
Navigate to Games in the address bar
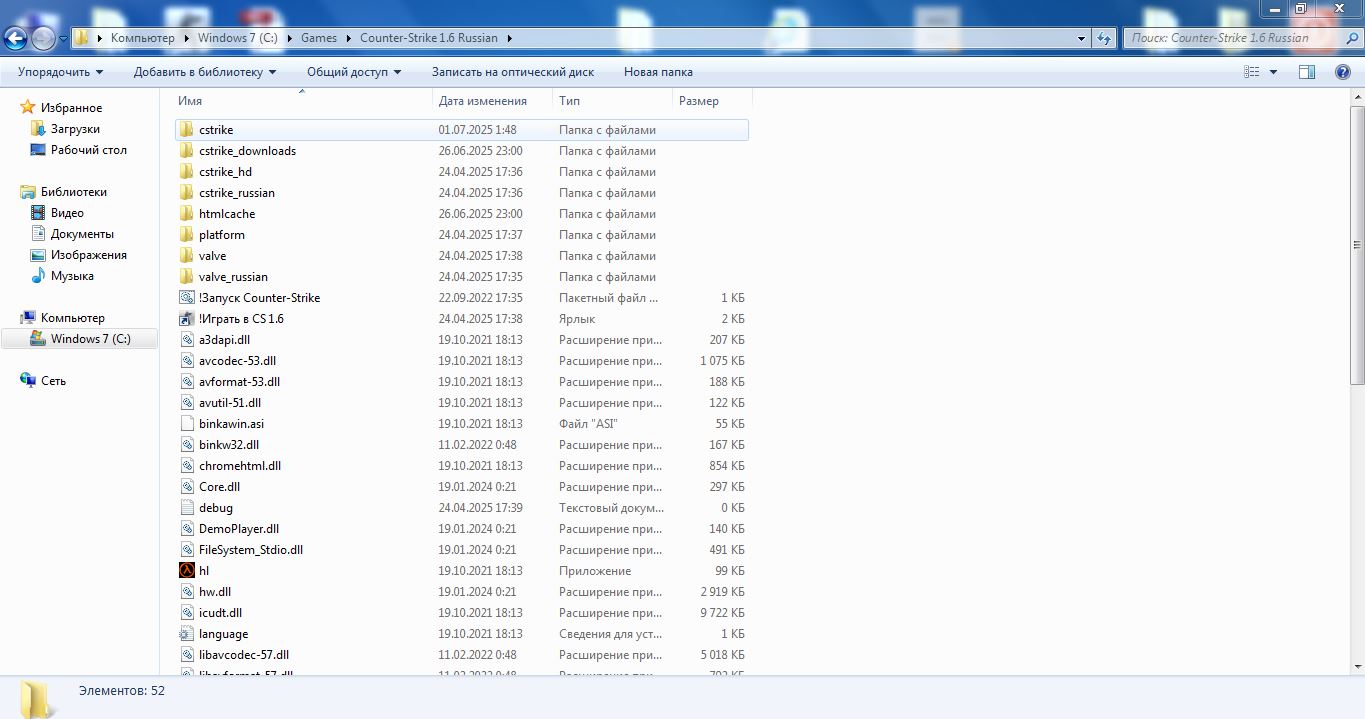(319, 38)
